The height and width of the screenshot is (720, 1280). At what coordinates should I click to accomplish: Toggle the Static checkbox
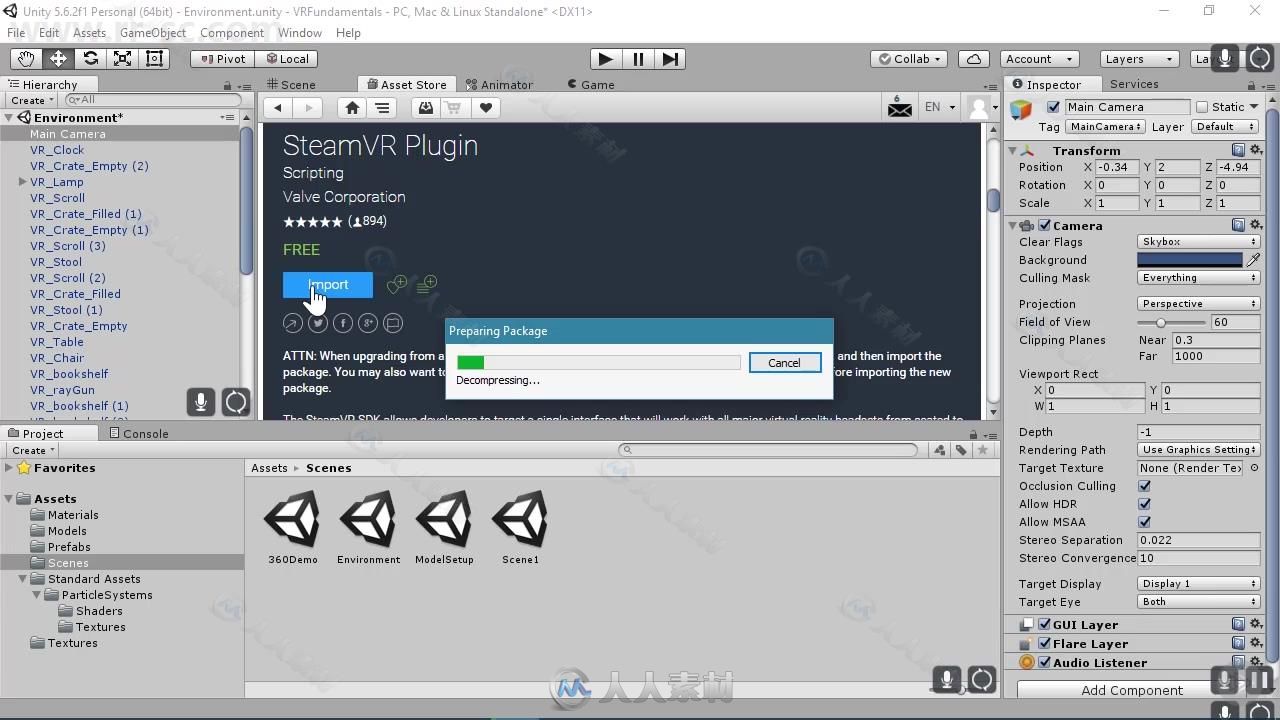pos(1201,107)
